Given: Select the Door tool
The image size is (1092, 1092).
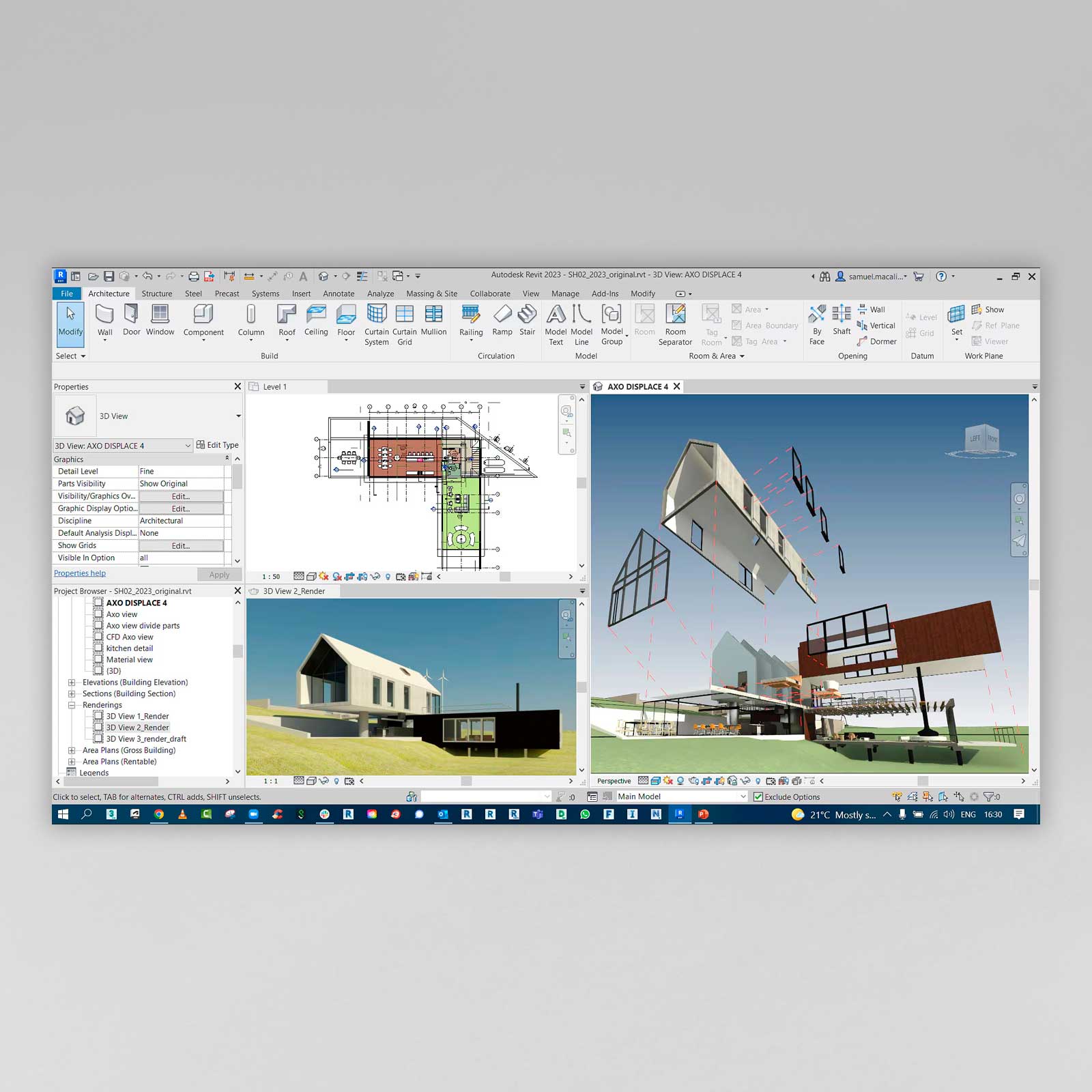Looking at the screenshot, I should (x=131, y=320).
